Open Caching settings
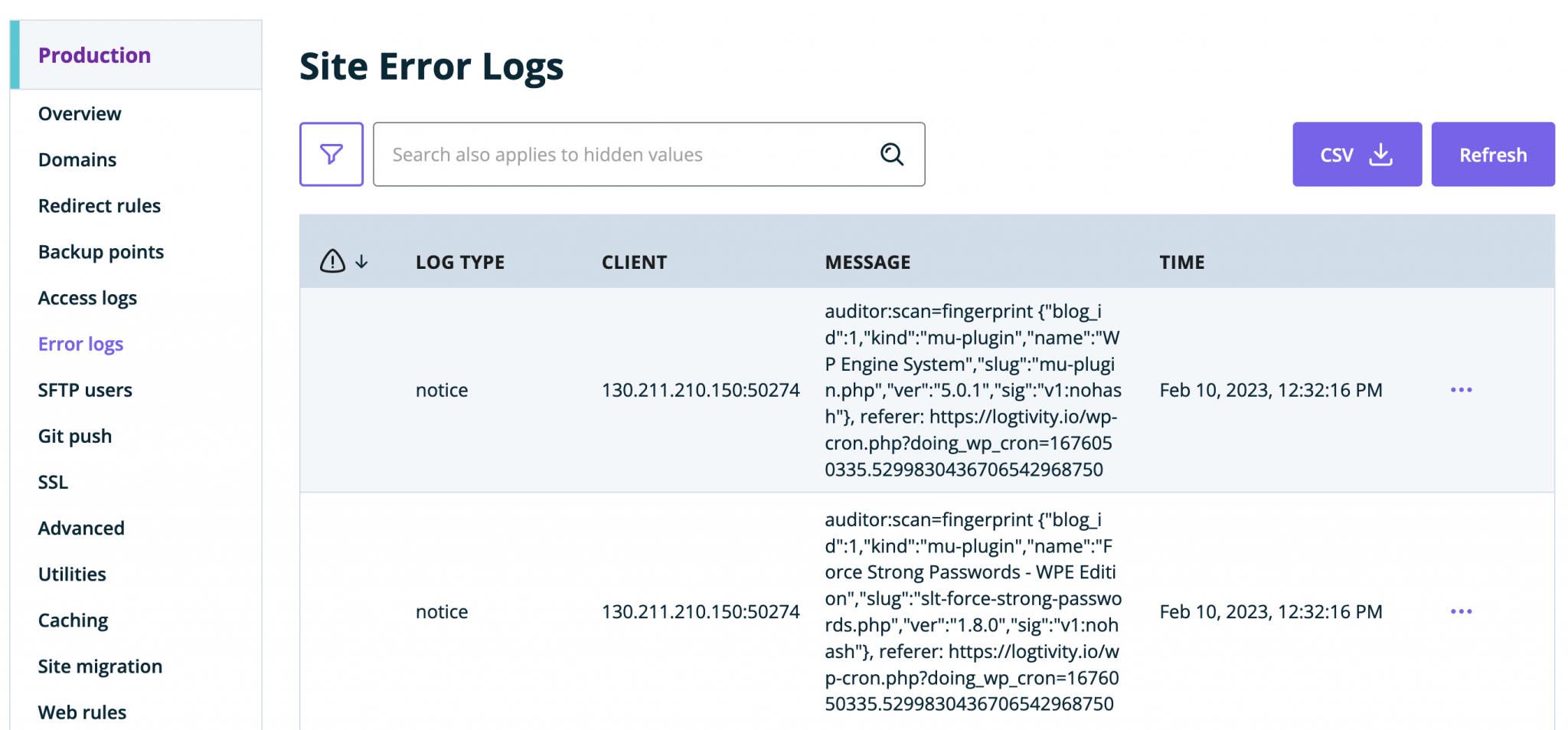 pyautogui.click(x=73, y=620)
